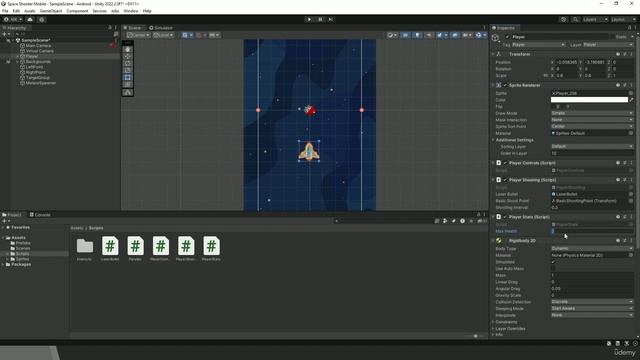Open the global search icon
This screenshot has width=640, height=360.
[x=575, y=19]
